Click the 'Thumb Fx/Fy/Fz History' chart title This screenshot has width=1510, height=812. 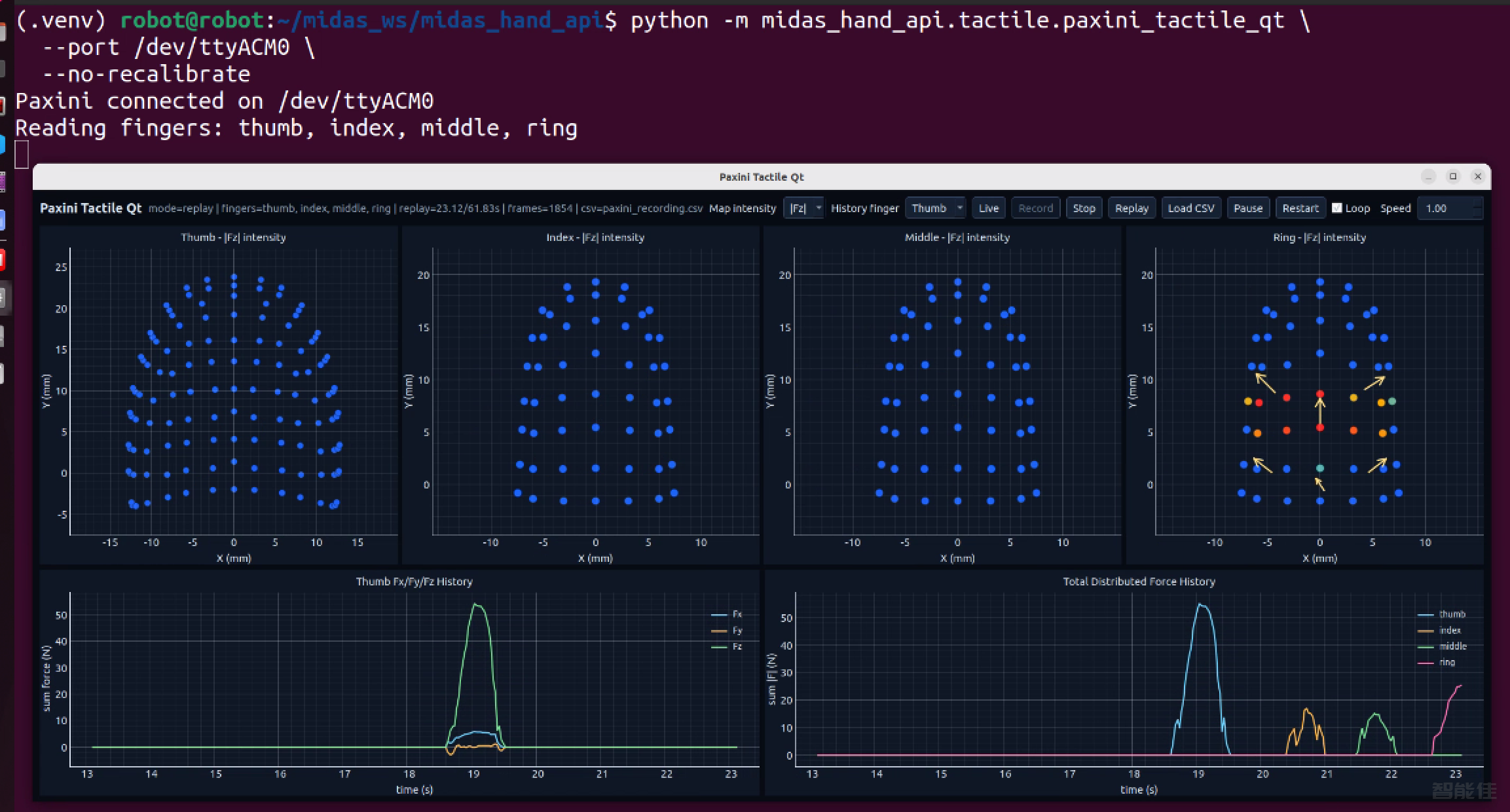(x=414, y=581)
